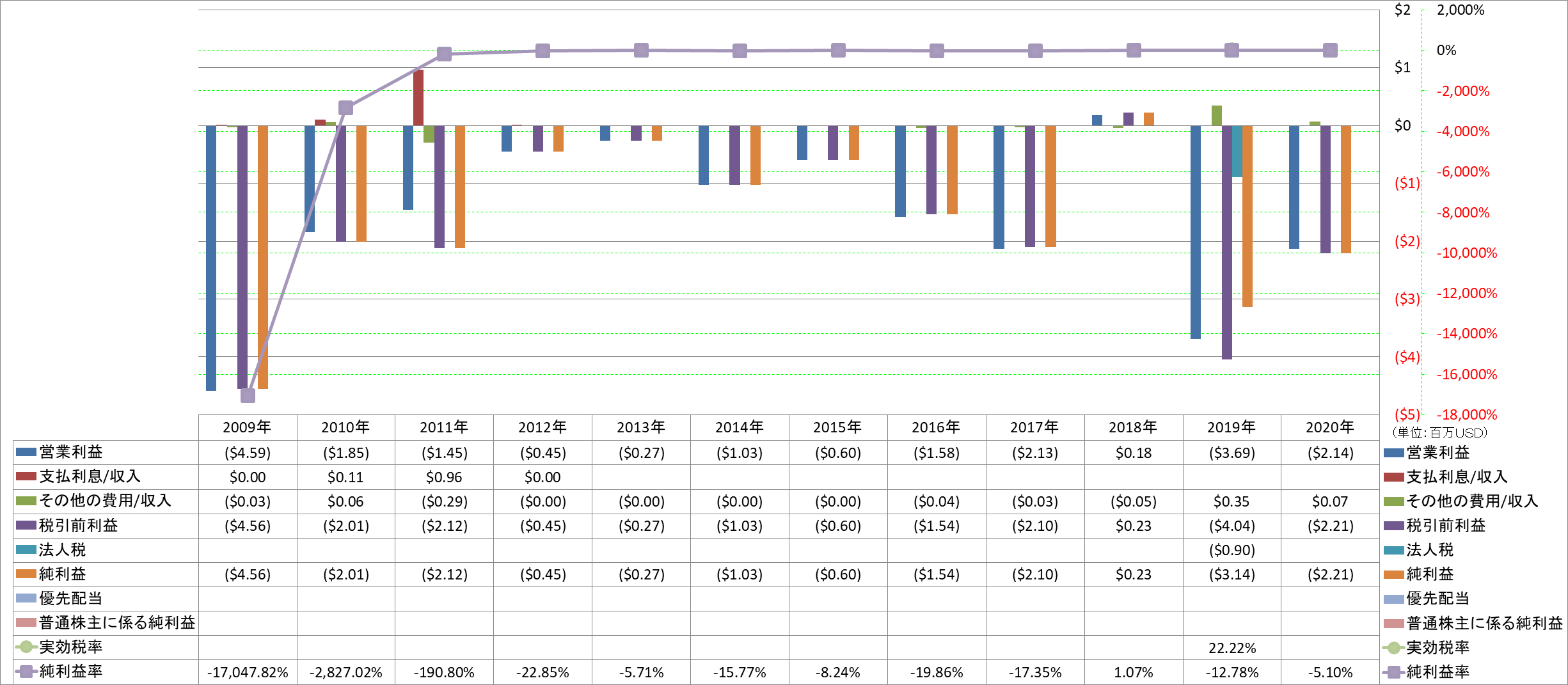Click the 2020 other income value $0.07
This screenshot has width=1568, height=685.
[x=1330, y=501]
